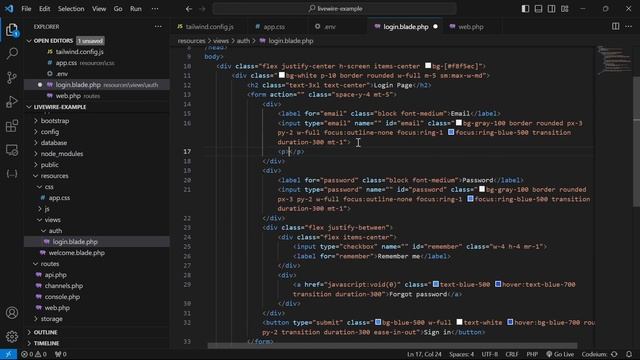
Task: Open the File menu
Action: click(26, 9)
